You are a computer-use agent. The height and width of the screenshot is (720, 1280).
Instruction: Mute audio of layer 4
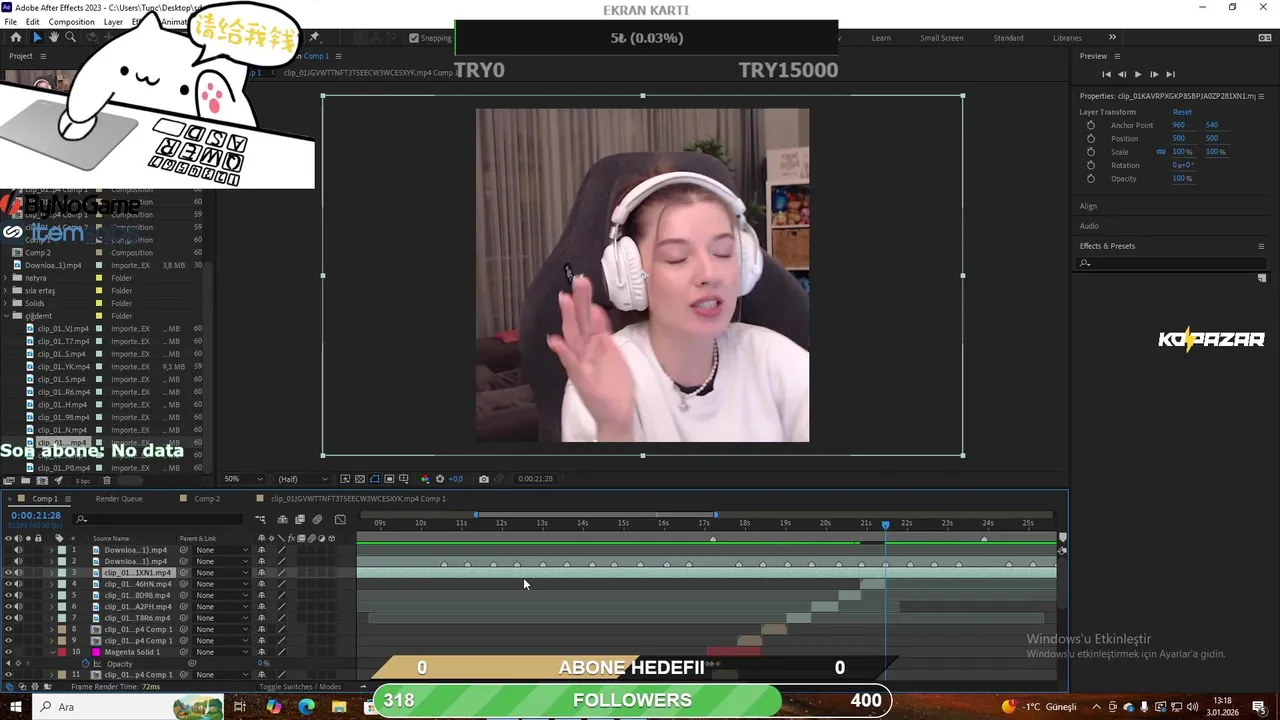(18, 584)
